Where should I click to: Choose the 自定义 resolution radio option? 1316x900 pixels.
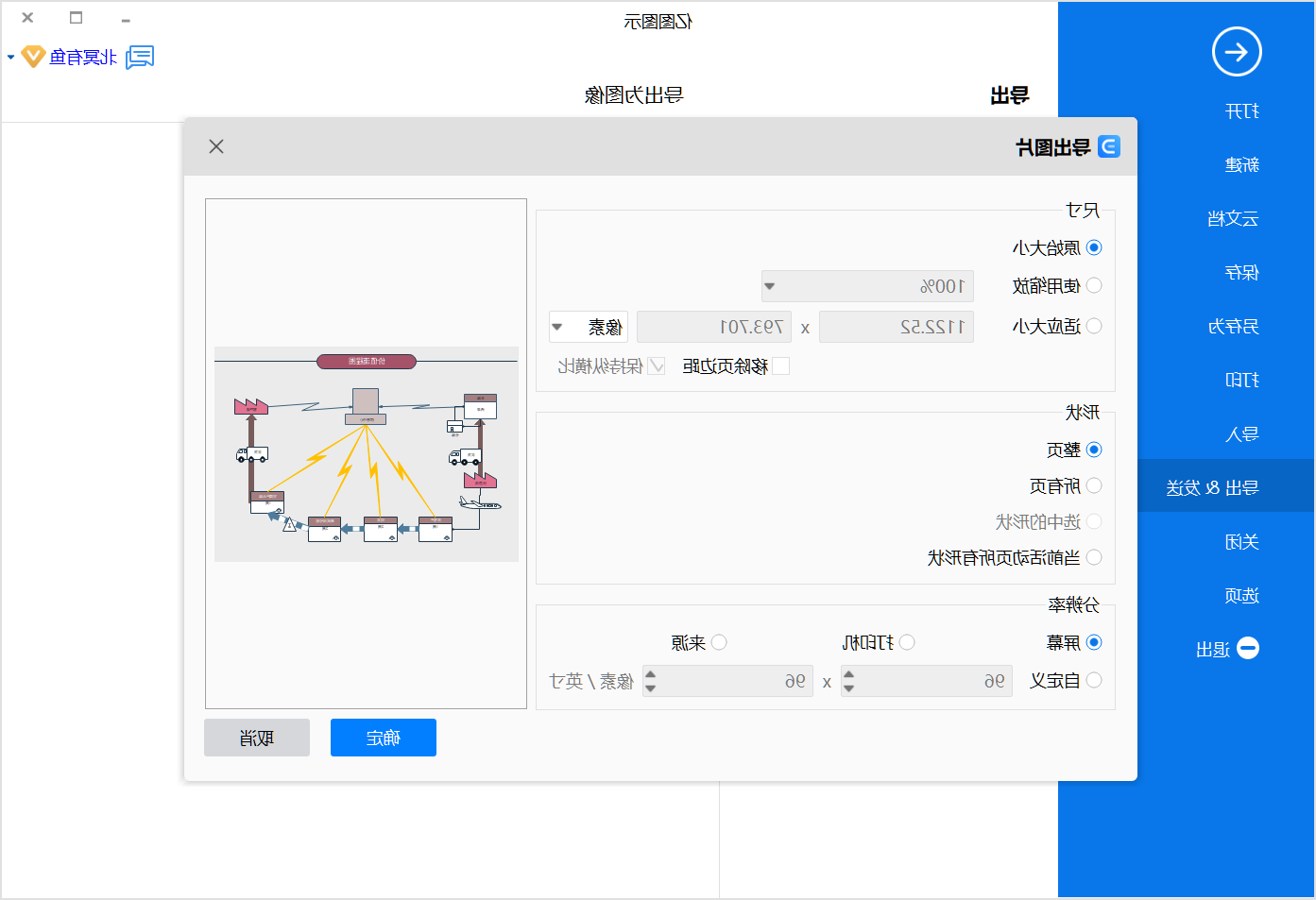point(1094,680)
